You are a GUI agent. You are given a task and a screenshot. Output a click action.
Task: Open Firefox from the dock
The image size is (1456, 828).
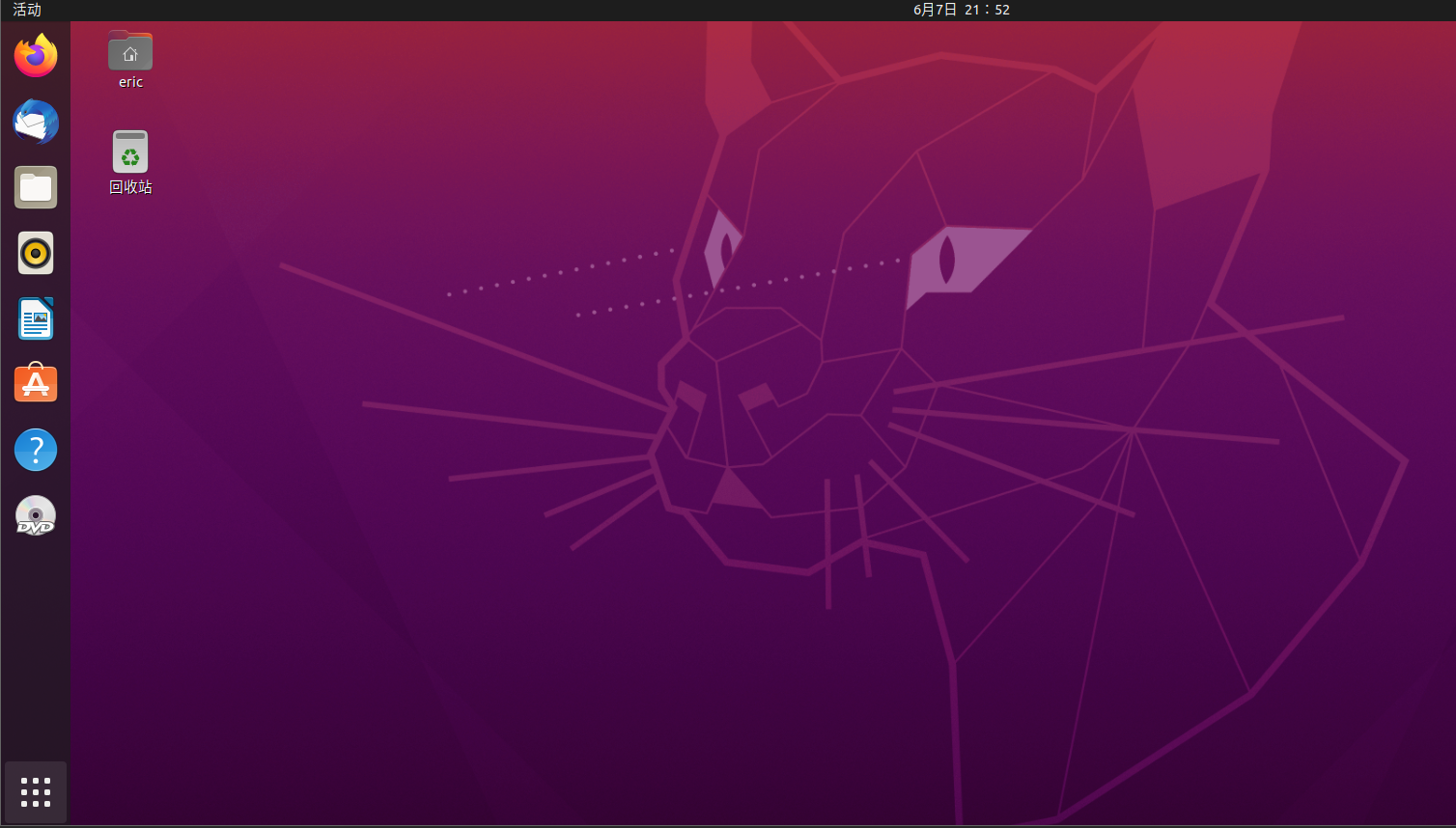36,55
